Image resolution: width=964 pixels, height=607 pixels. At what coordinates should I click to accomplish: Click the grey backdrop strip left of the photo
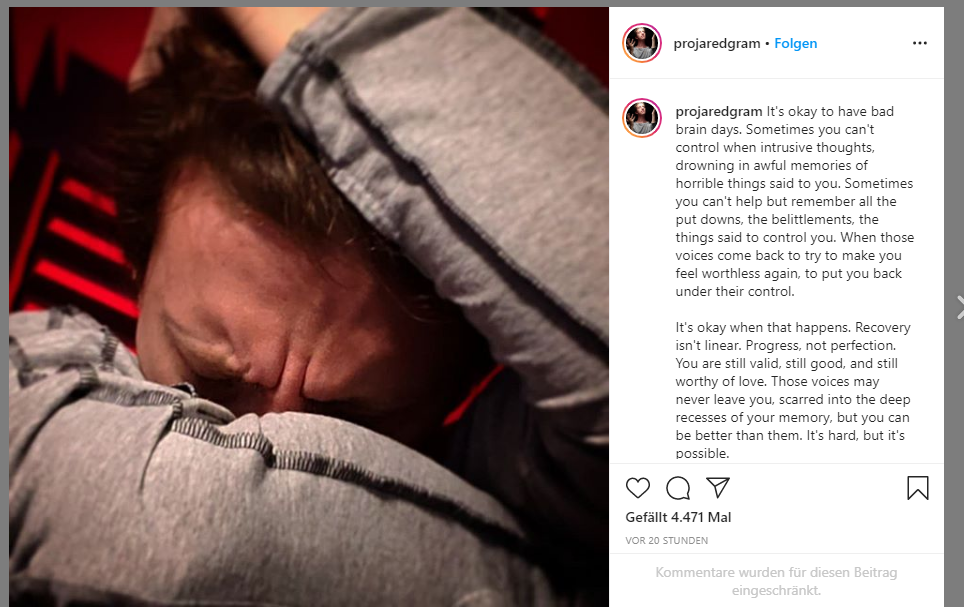(4, 307)
